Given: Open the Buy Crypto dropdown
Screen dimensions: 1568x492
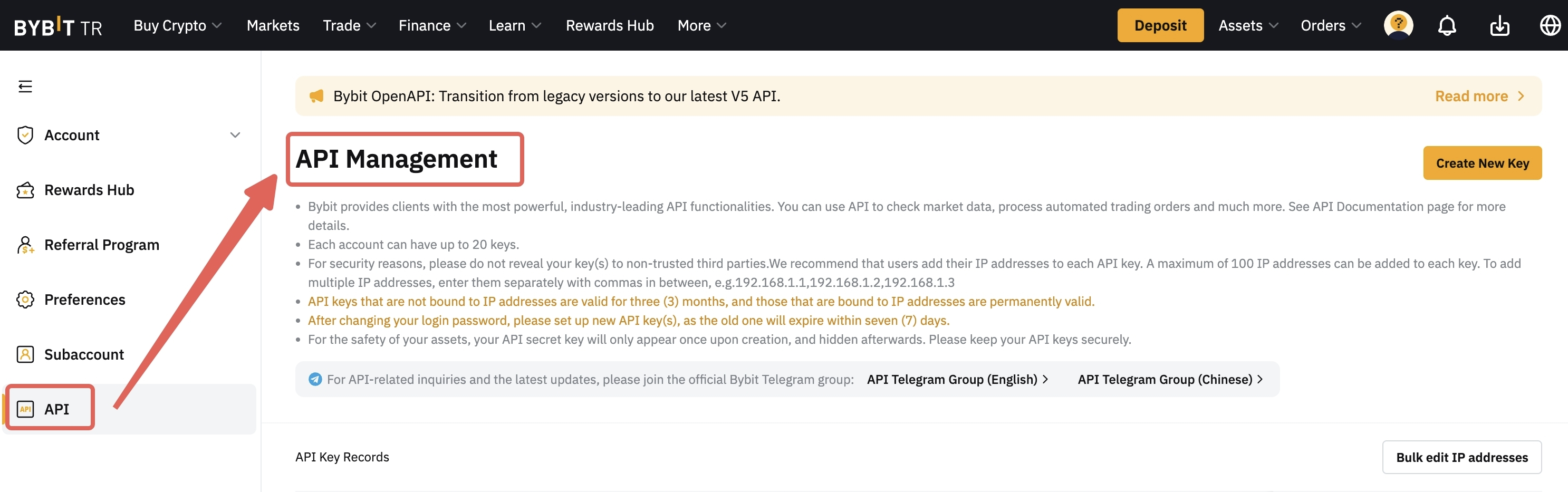Looking at the screenshot, I should (x=177, y=25).
